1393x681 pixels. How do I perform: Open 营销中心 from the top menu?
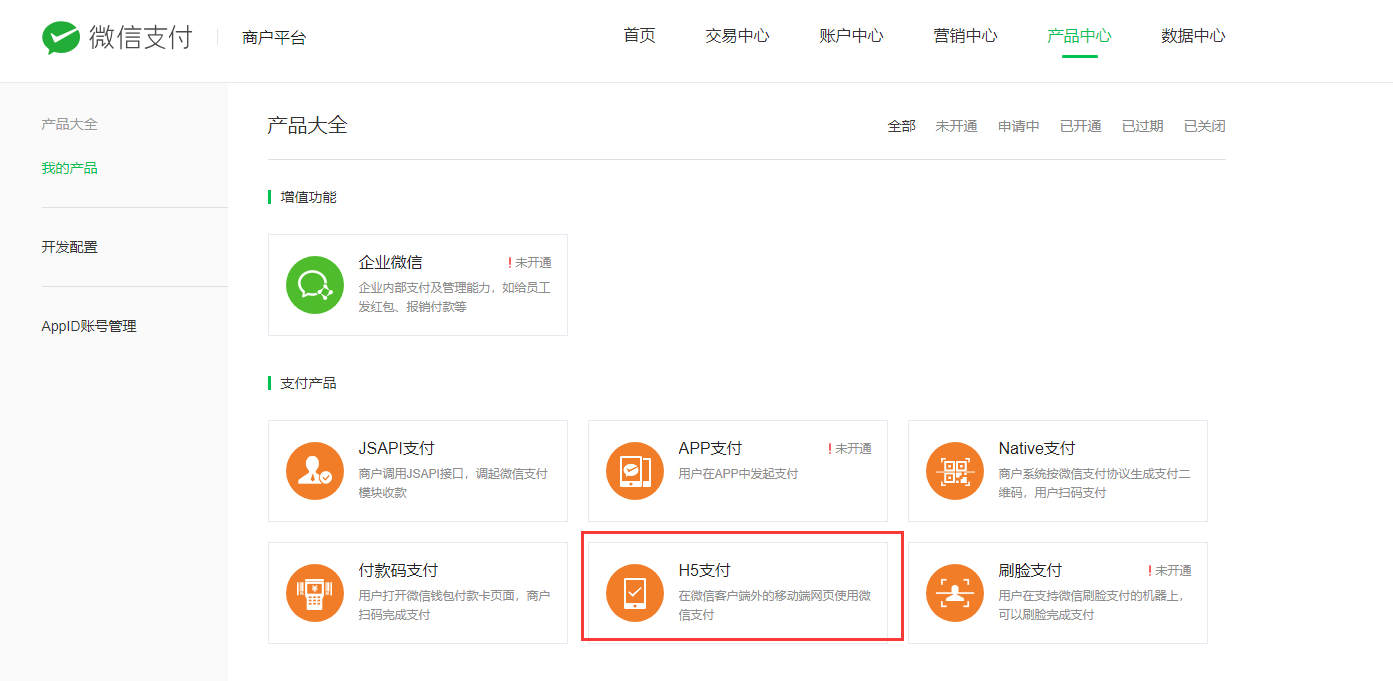point(965,36)
